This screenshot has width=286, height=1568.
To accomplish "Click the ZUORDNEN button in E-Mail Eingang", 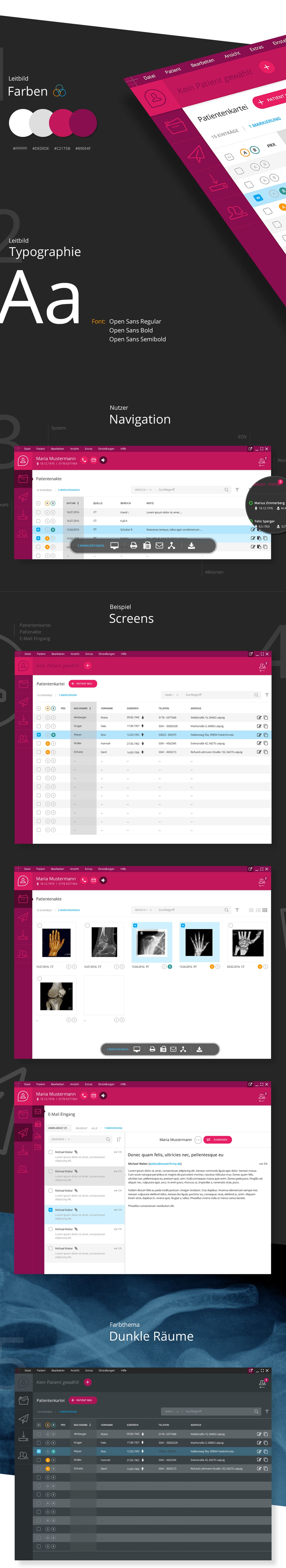I will tap(217, 1139).
